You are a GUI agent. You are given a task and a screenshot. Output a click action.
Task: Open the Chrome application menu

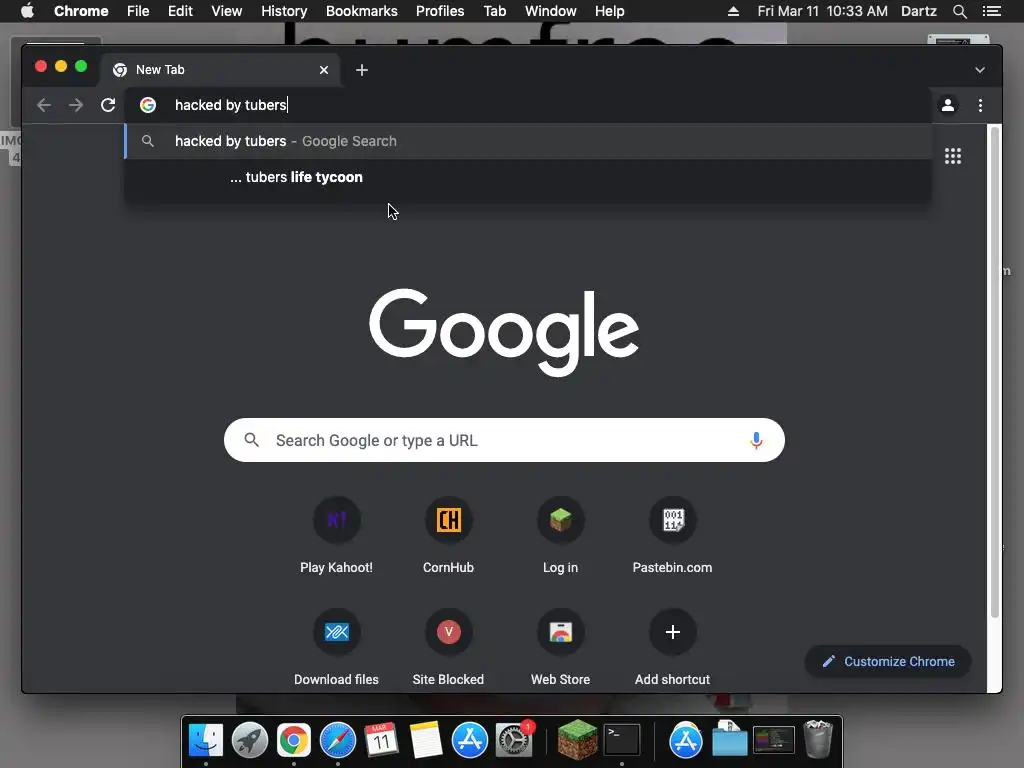[81, 11]
